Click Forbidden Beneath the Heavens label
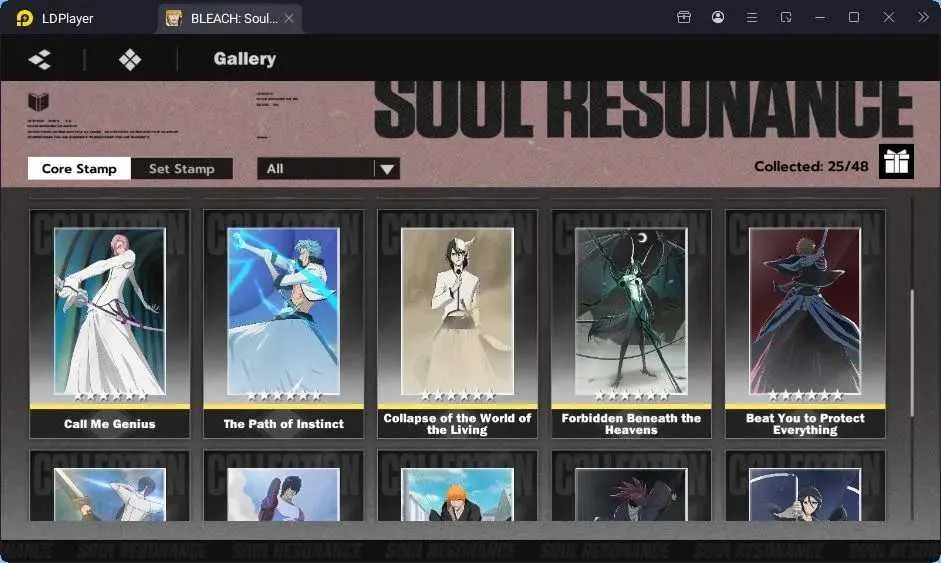Image resolution: width=941 pixels, height=563 pixels. click(x=631, y=424)
